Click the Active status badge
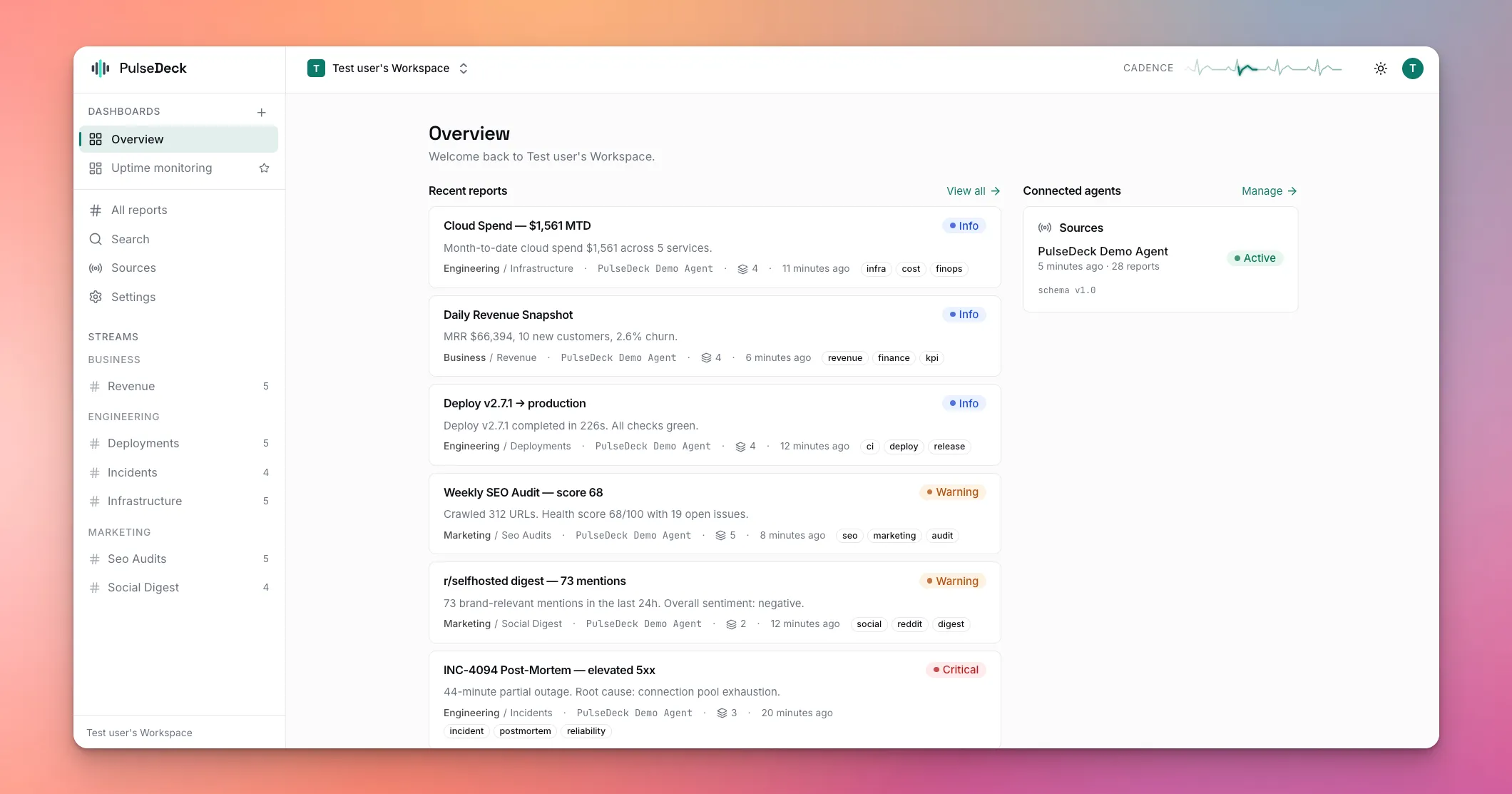The width and height of the screenshot is (1512, 794). click(x=1255, y=258)
